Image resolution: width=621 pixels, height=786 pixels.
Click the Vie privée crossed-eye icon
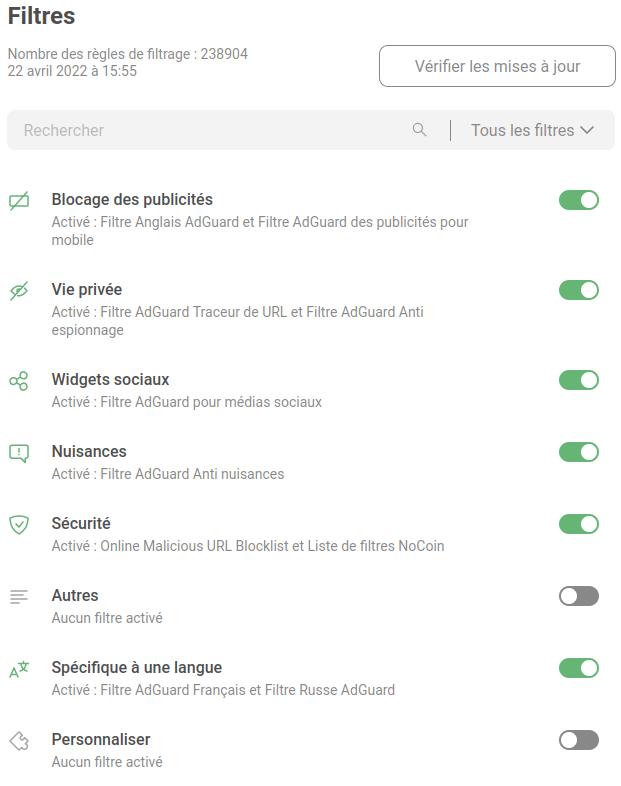click(x=19, y=291)
